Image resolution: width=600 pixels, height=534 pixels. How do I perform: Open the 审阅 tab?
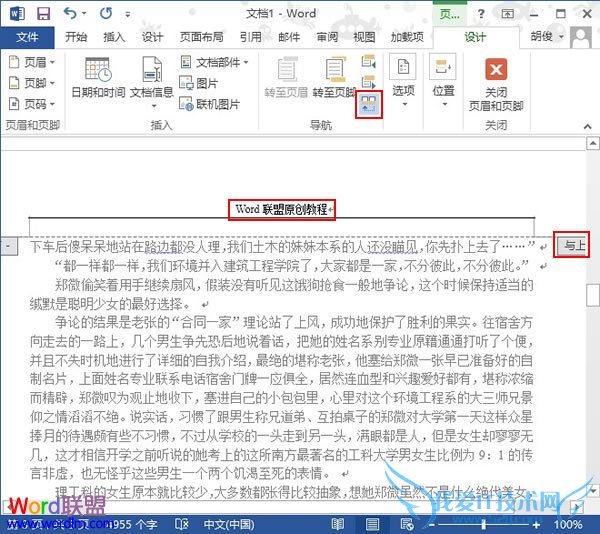[327, 37]
